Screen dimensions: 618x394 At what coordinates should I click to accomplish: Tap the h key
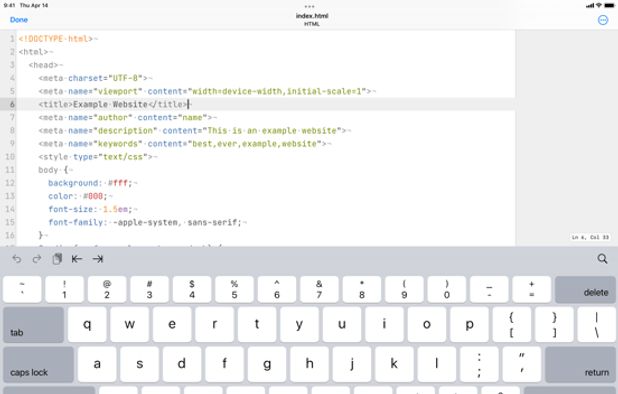tap(309, 364)
